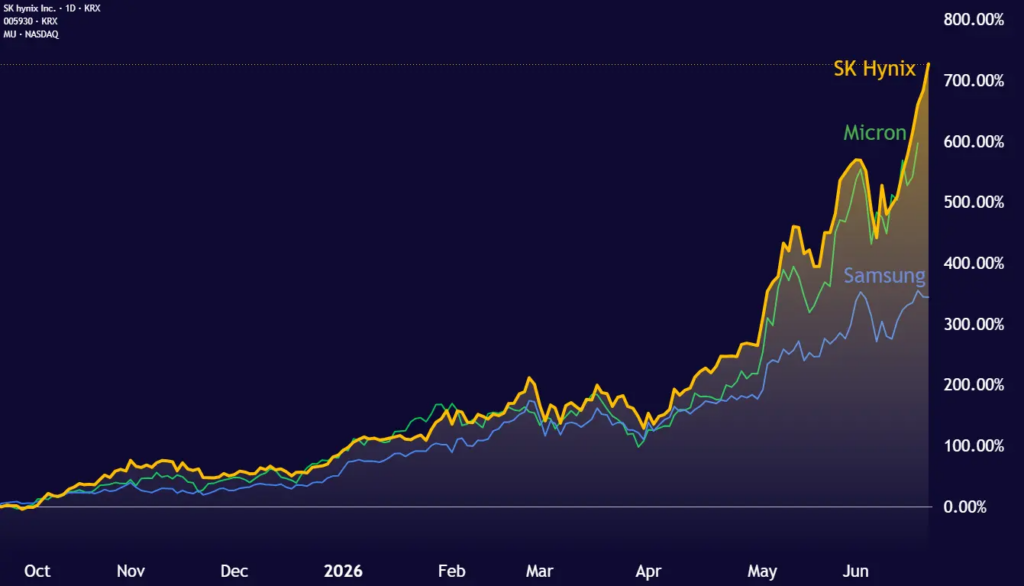Click the 800.00% price axis label
Screen dimensions: 1024x586
point(973,20)
